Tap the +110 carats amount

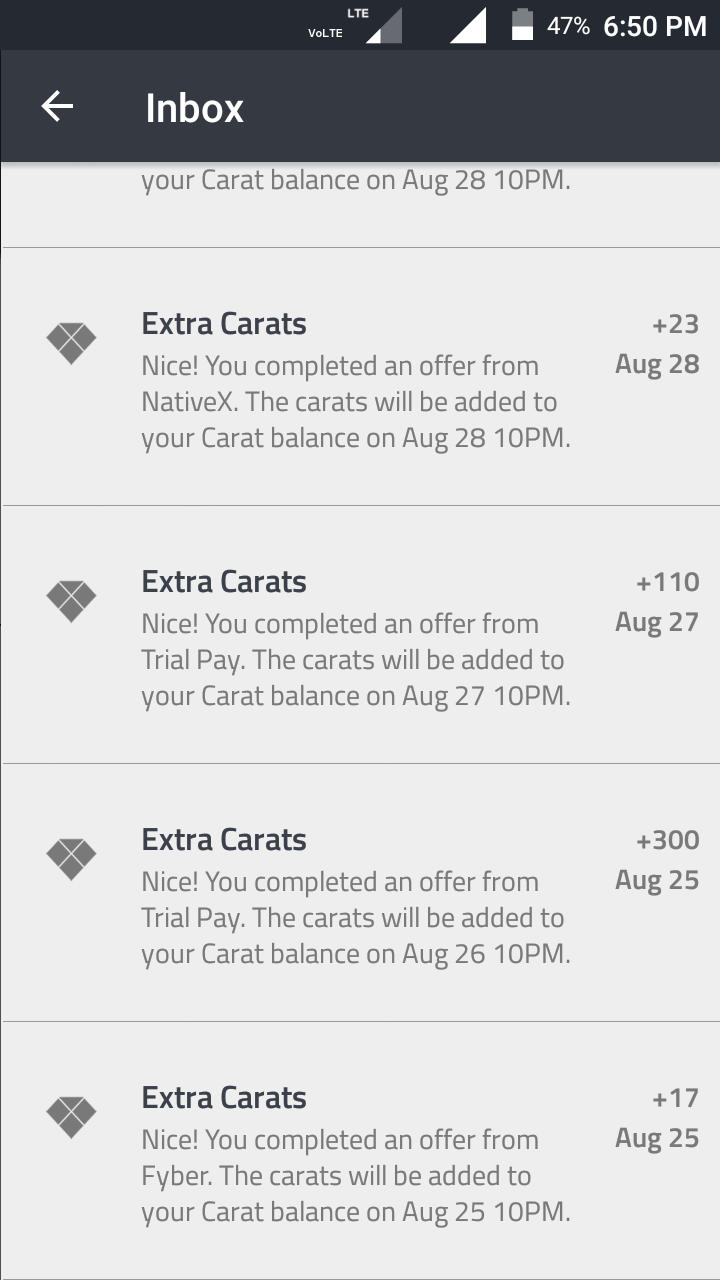tap(667, 582)
